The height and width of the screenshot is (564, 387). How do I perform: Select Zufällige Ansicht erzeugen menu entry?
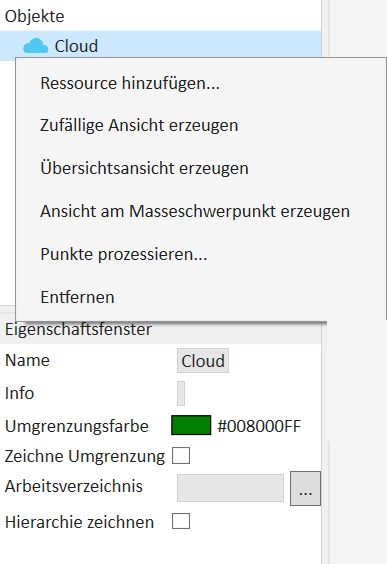(x=139, y=126)
